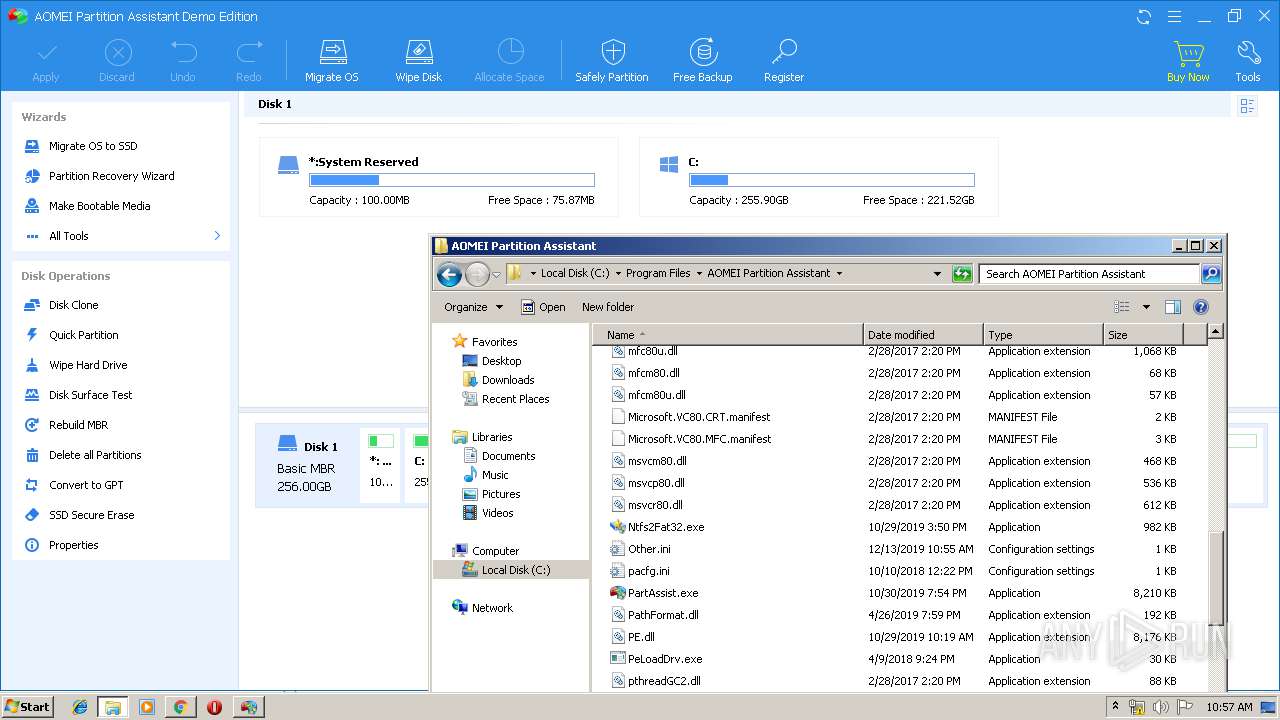Sort files by Date modified column
Image resolution: width=1280 pixels, height=720 pixels.
pos(923,335)
